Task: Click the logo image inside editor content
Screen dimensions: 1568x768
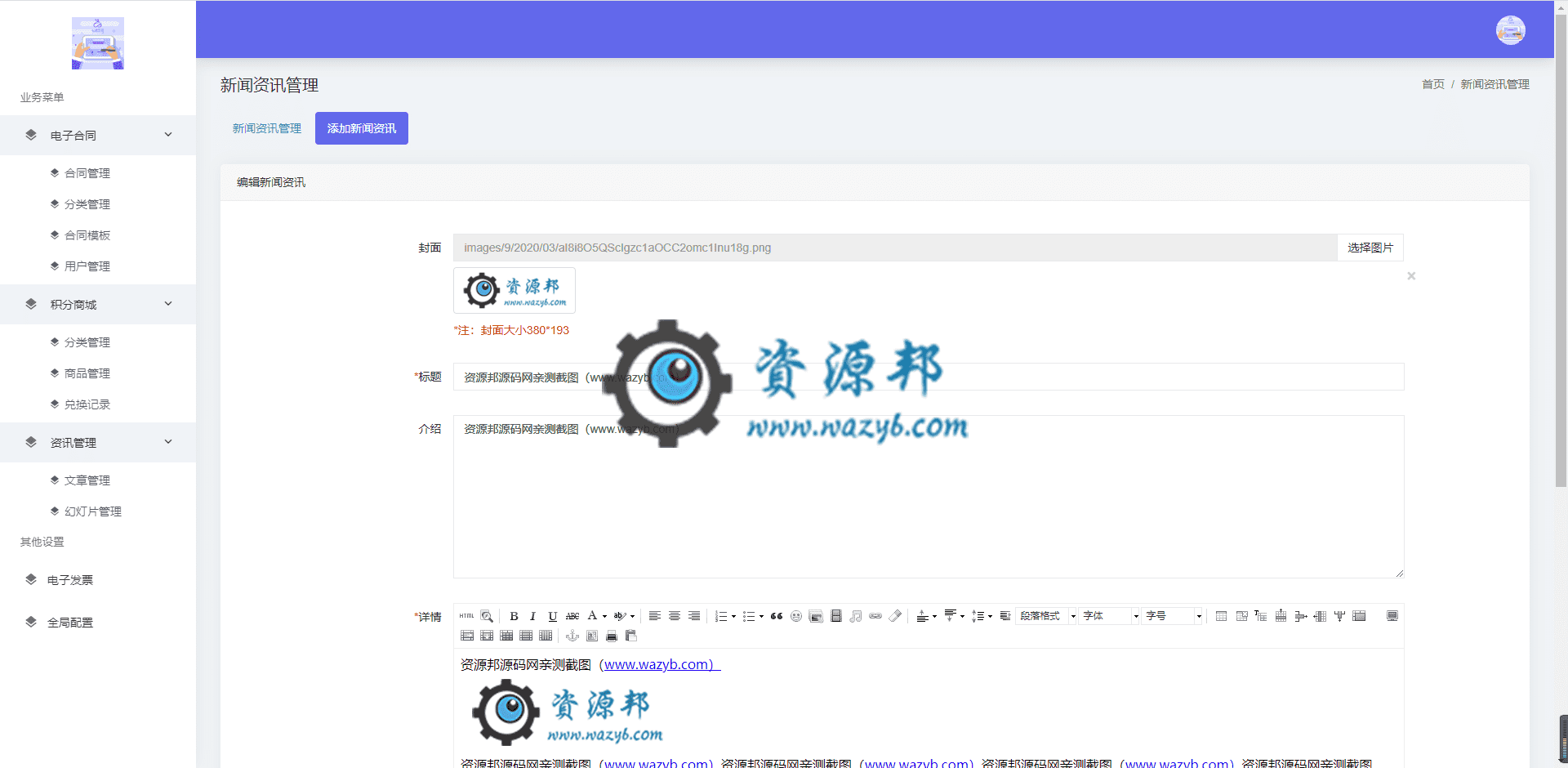Action: click(568, 712)
